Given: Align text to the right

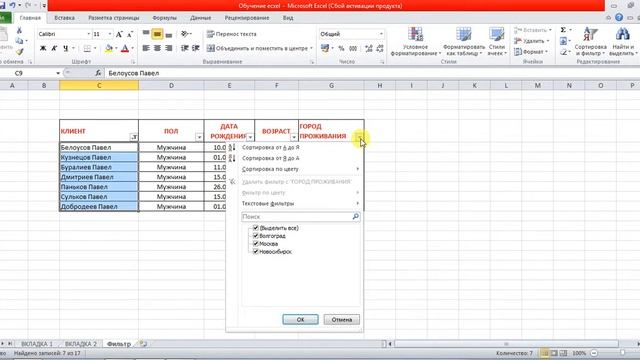Looking at the screenshot, I should tap(169, 48).
